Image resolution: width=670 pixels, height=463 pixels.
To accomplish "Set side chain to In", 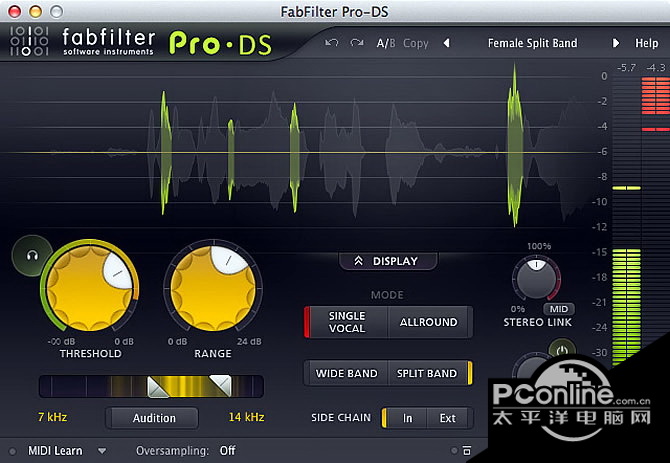I will pyautogui.click(x=406, y=418).
